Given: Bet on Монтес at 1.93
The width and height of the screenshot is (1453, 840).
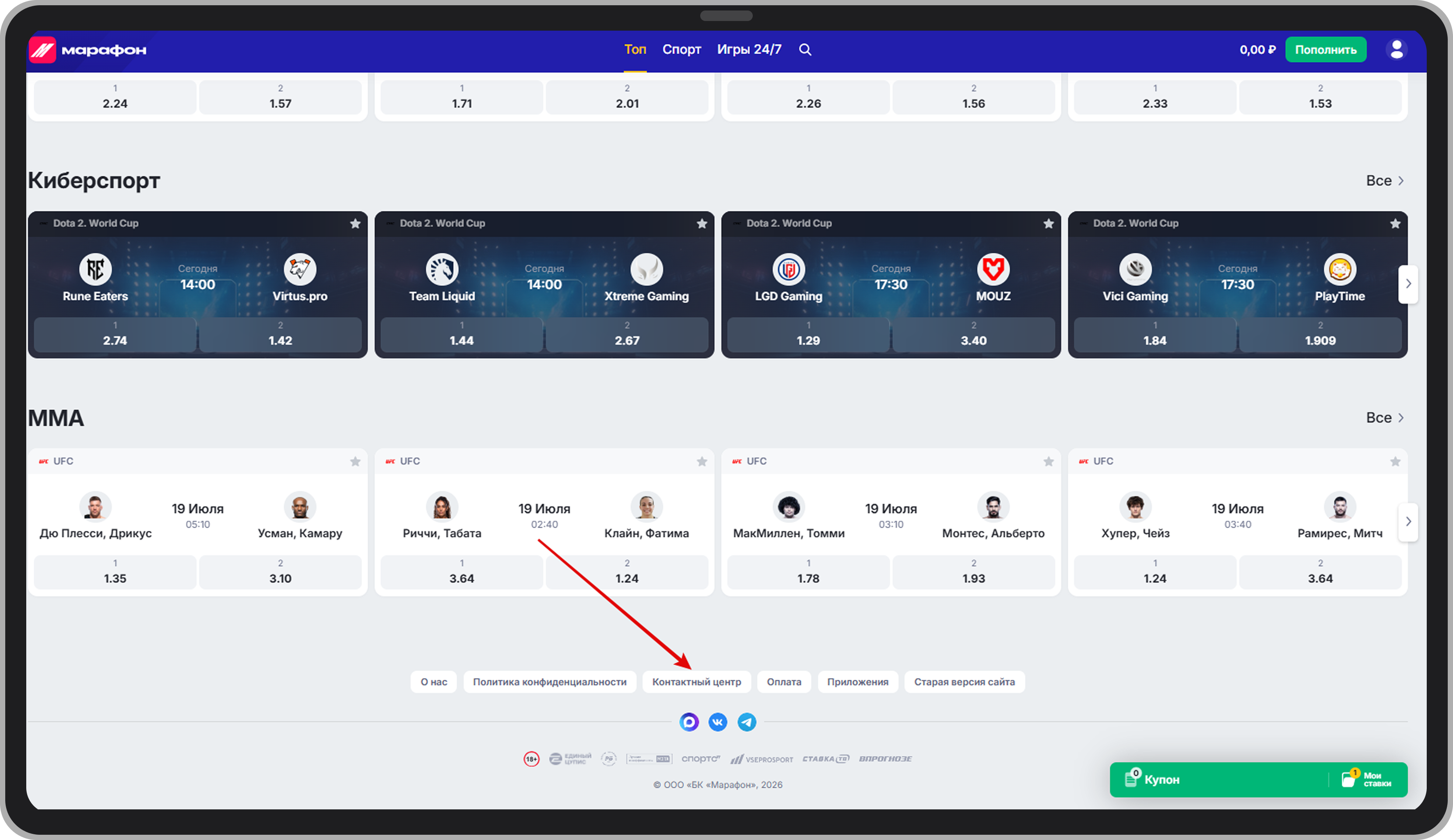Looking at the screenshot, I should [973, 573].
